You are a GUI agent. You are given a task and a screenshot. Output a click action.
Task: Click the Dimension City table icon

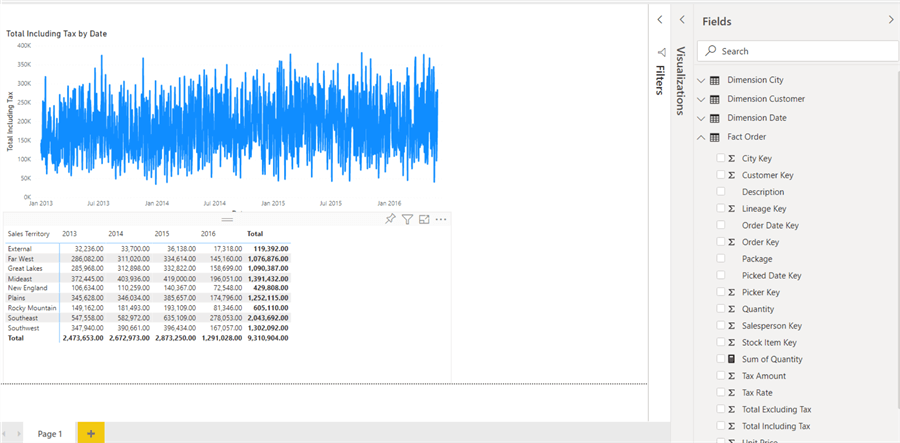715,80
